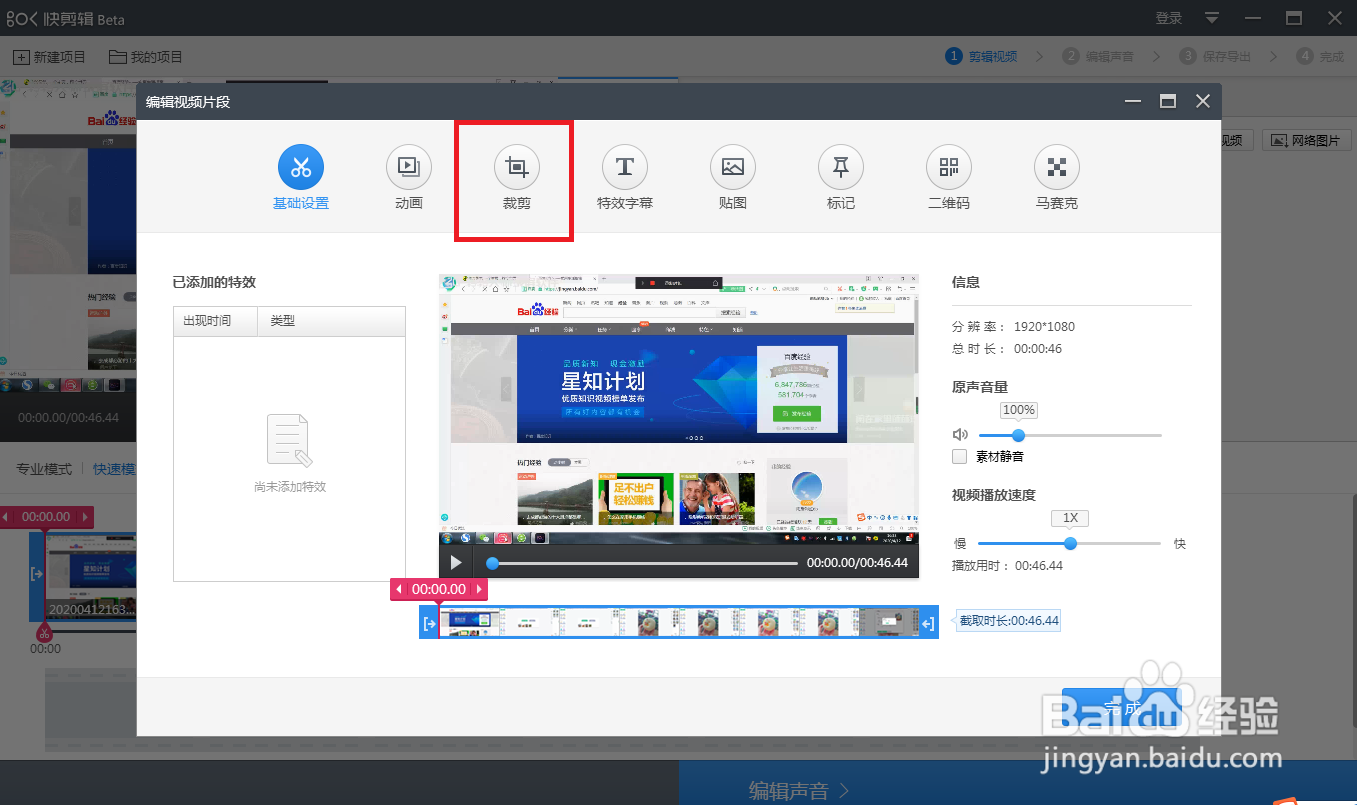Minimize the 编辑视频片段 dialog
This screenshot has height=805, width=1357.
[x=1133, y=101]
